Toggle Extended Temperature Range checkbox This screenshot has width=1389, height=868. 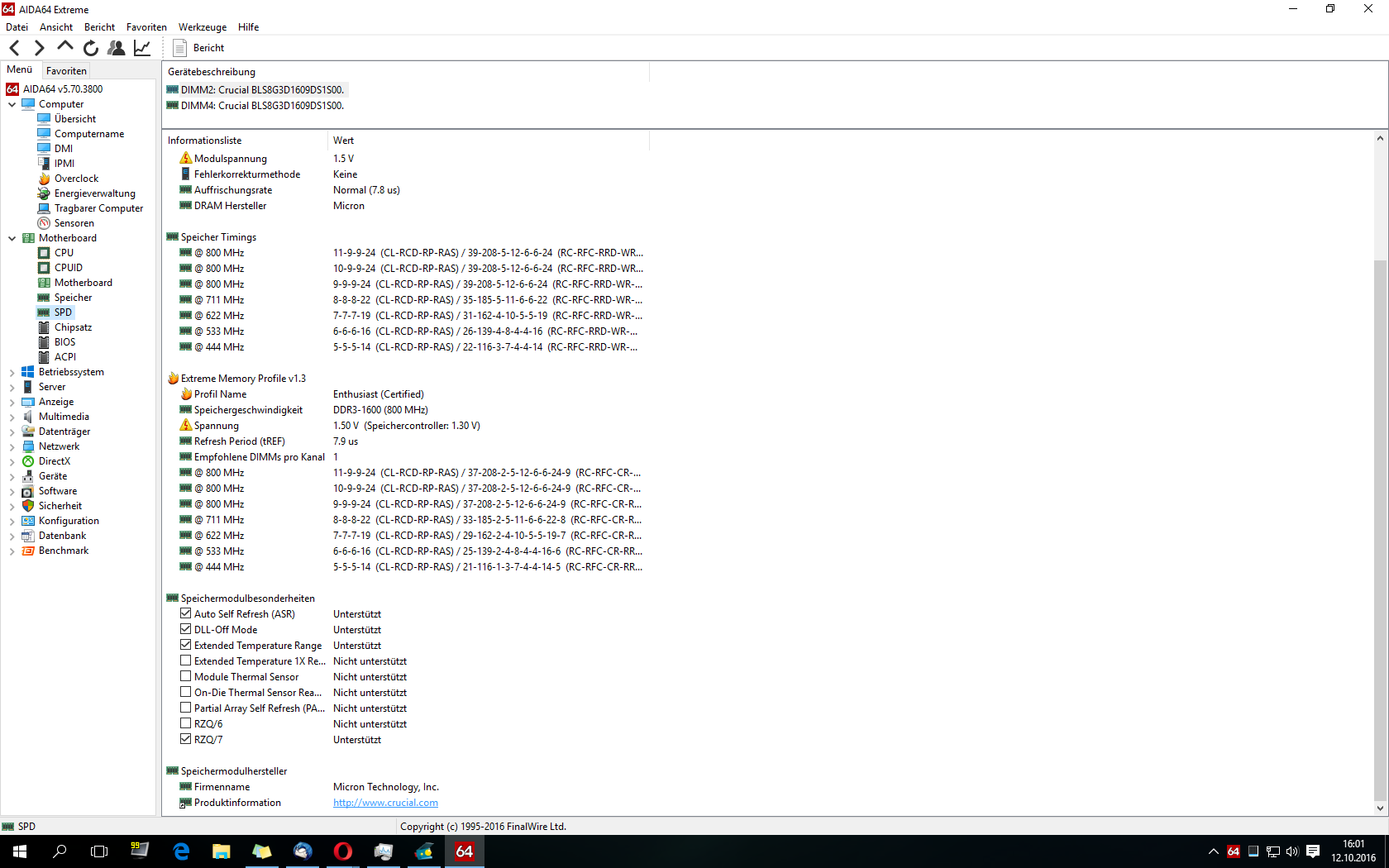click(186, 645)
